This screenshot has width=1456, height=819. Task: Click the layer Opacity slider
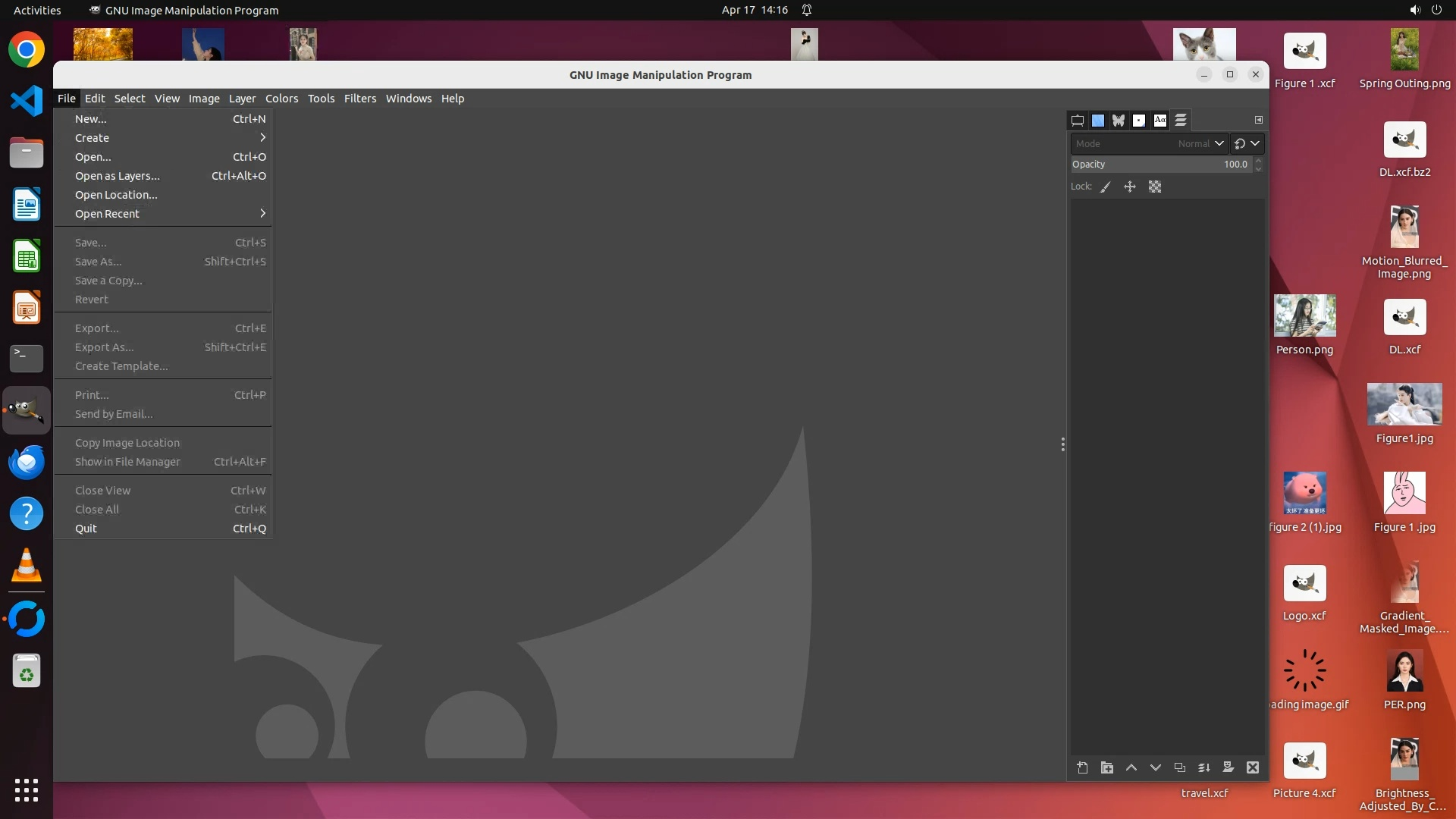(1160, 165)
